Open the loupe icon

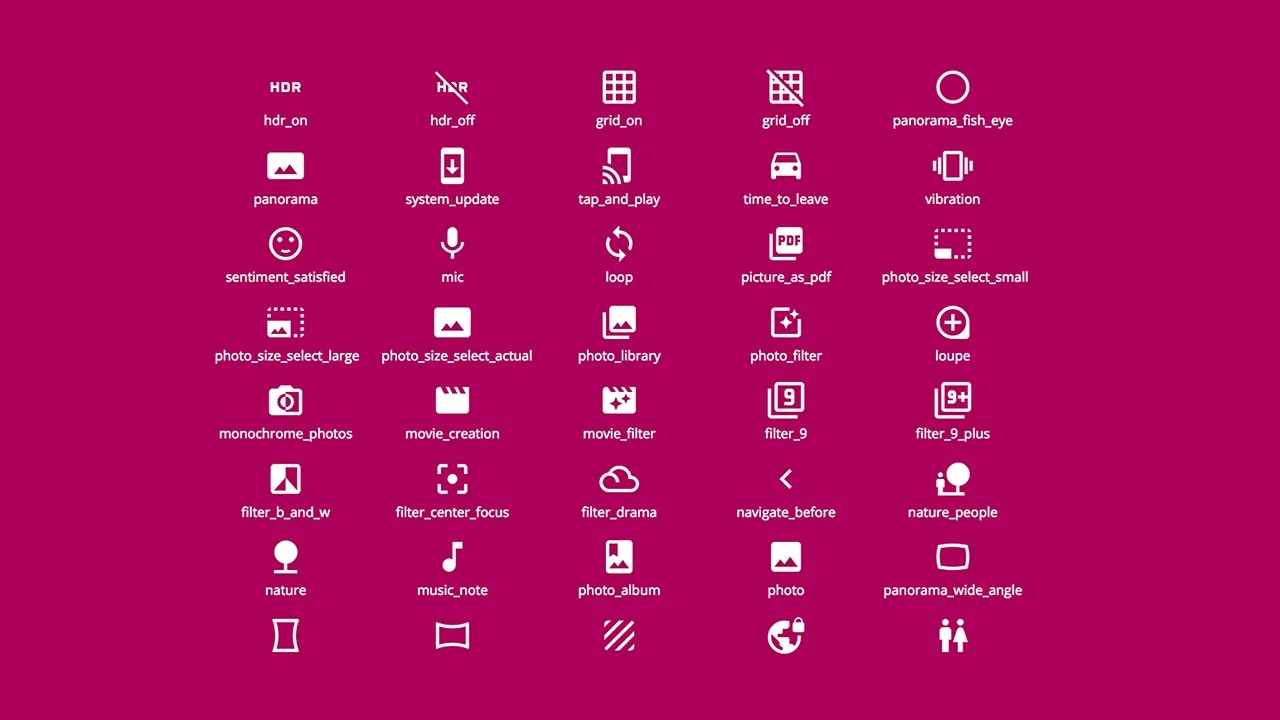(x=952, y=322)
